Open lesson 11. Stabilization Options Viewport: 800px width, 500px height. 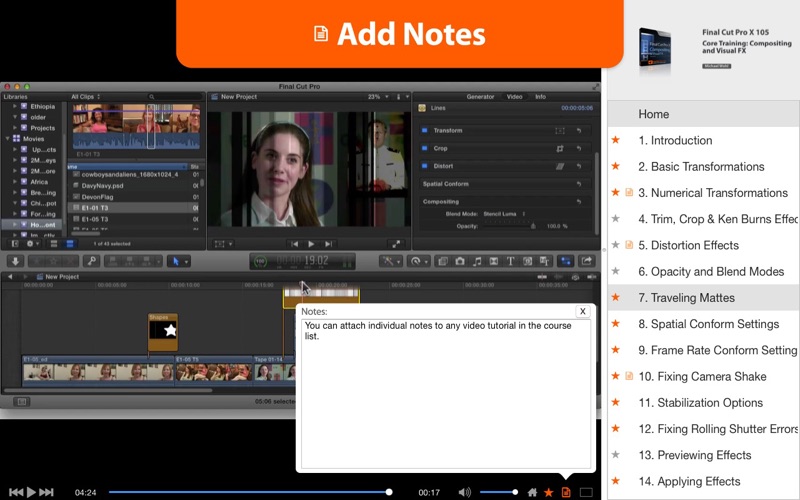(701, 403)
